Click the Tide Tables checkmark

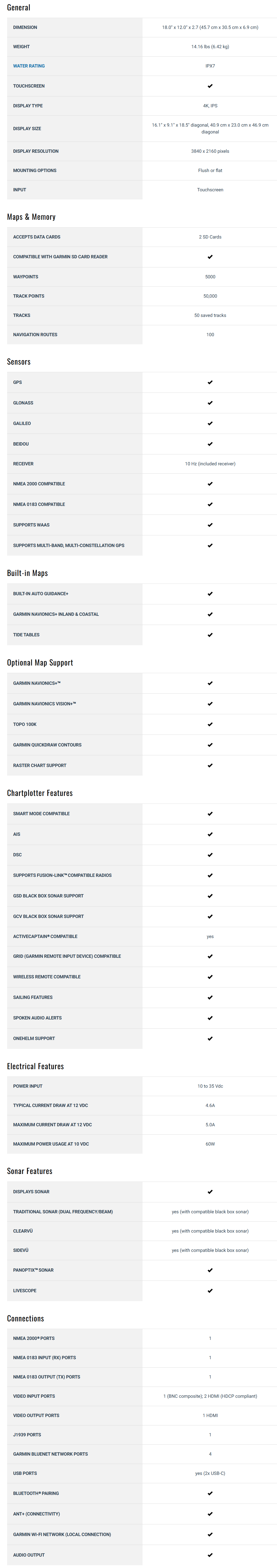[x=210, y=635]
